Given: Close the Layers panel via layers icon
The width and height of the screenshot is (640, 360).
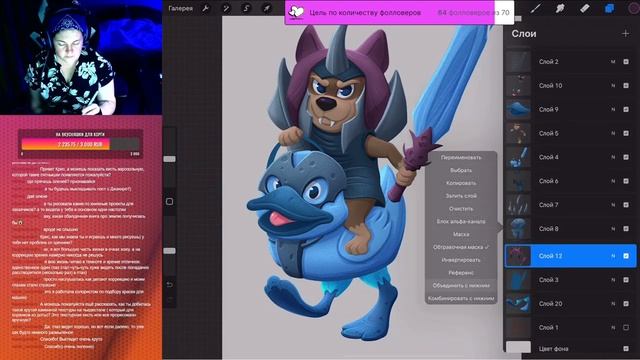Looking at the screenshot, I should [x=609, y=8].
